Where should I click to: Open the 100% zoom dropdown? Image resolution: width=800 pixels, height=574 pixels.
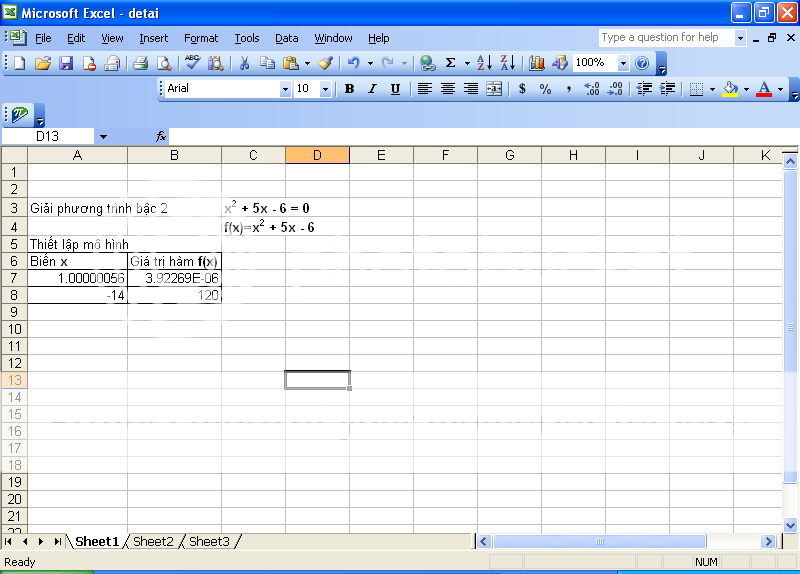pyautogui.click(x=623, y=63)
